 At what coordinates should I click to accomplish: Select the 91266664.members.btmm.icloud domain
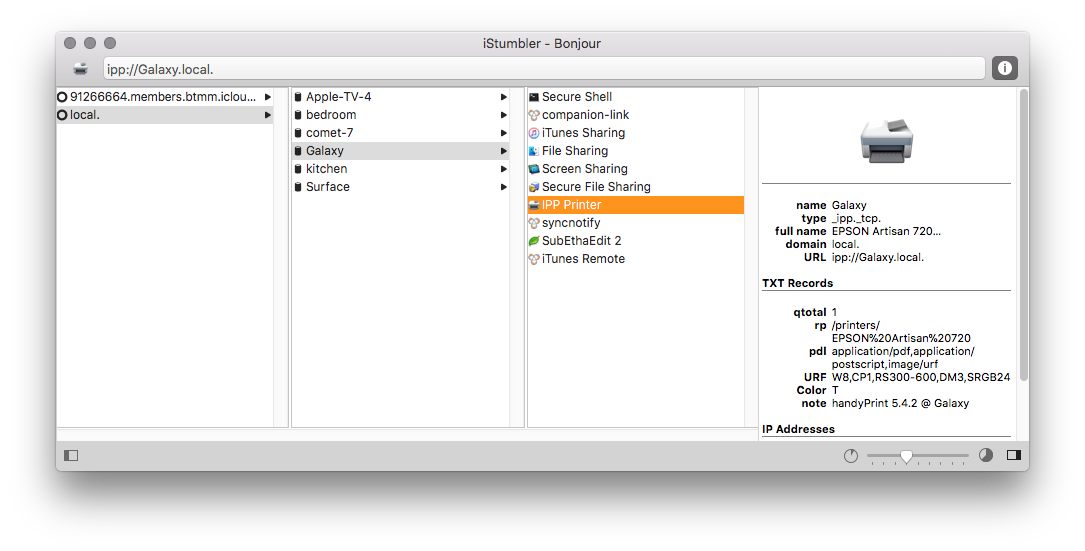coord(165,97)
